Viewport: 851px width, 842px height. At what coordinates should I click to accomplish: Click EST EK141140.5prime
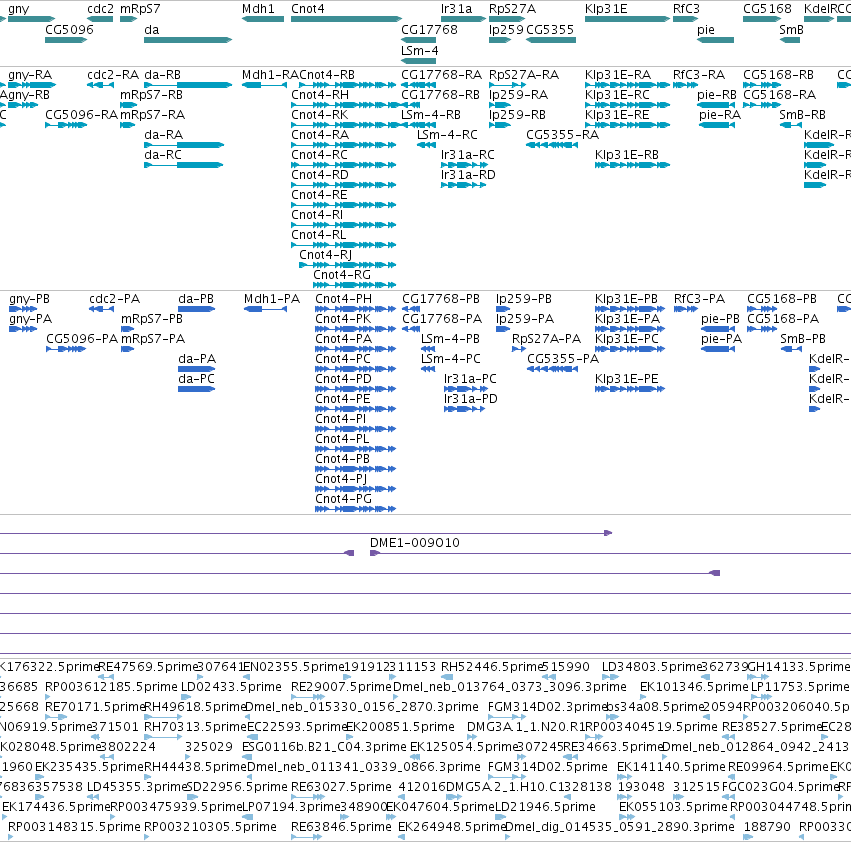tap(671, 767)
